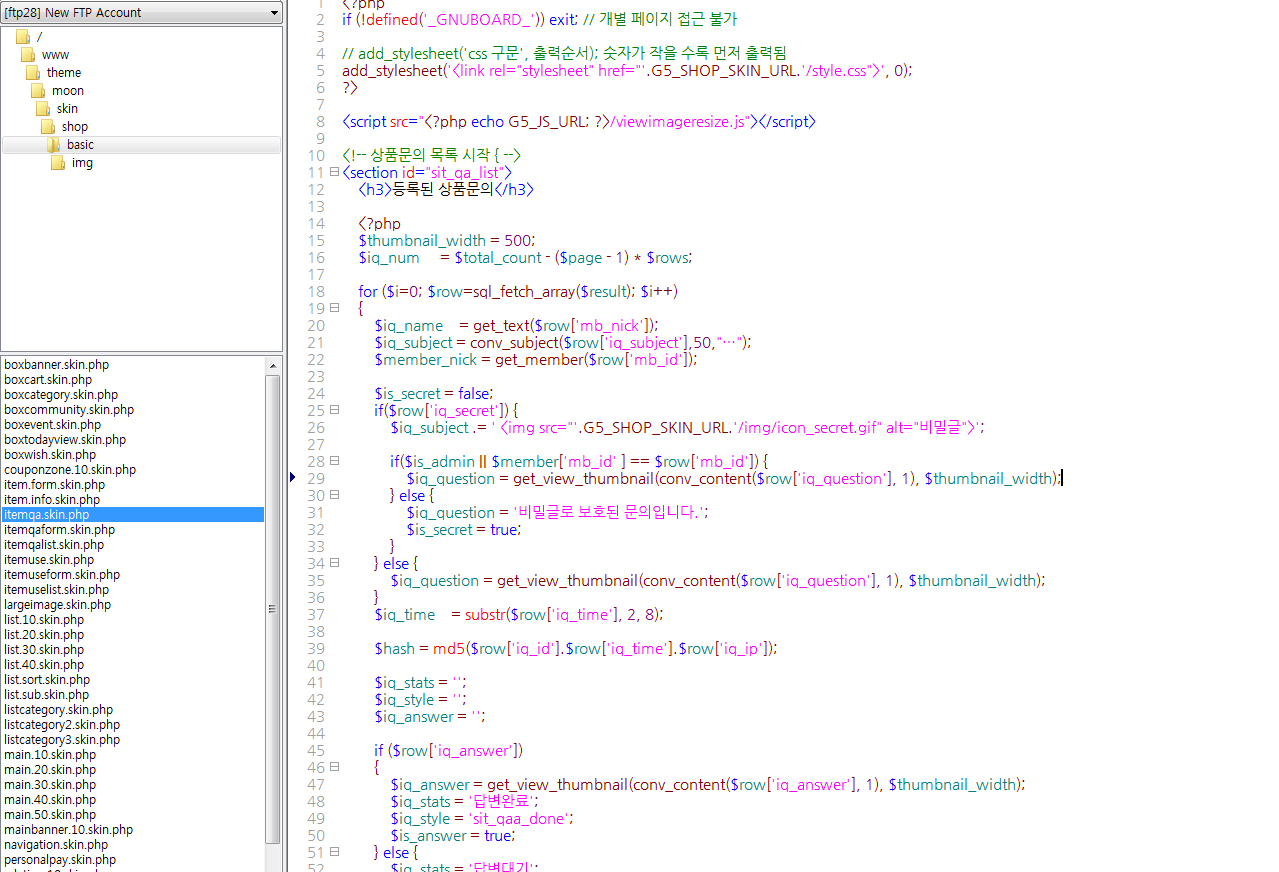
Task: Click the moon folder icon
Action: point(37,91)
